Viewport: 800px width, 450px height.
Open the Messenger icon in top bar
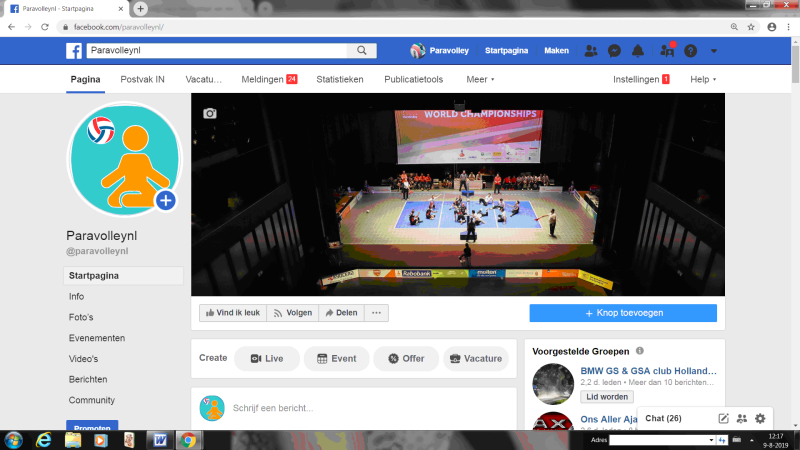(615, 51)
